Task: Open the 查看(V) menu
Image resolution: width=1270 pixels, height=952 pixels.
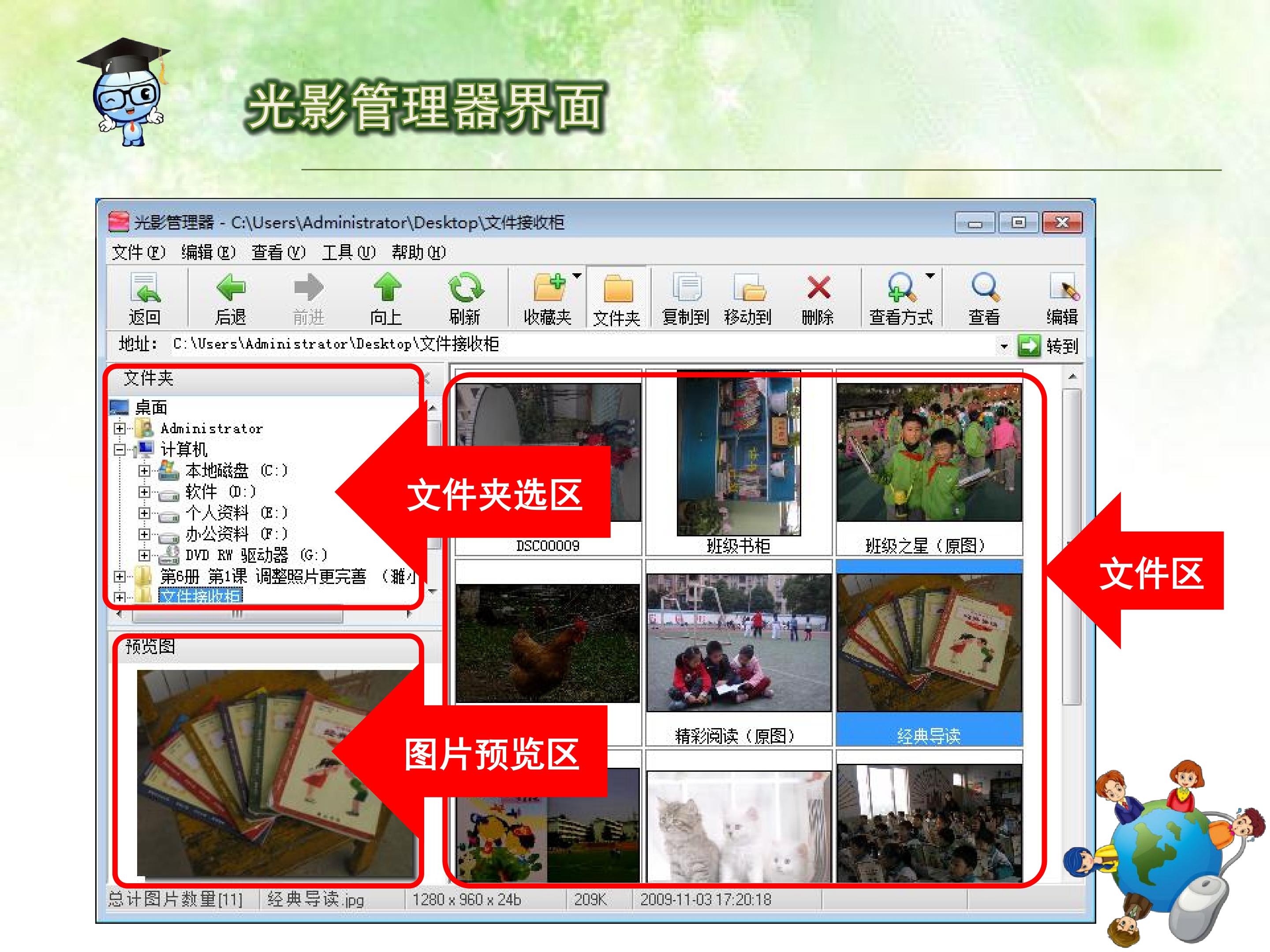Action: [278, 252]
